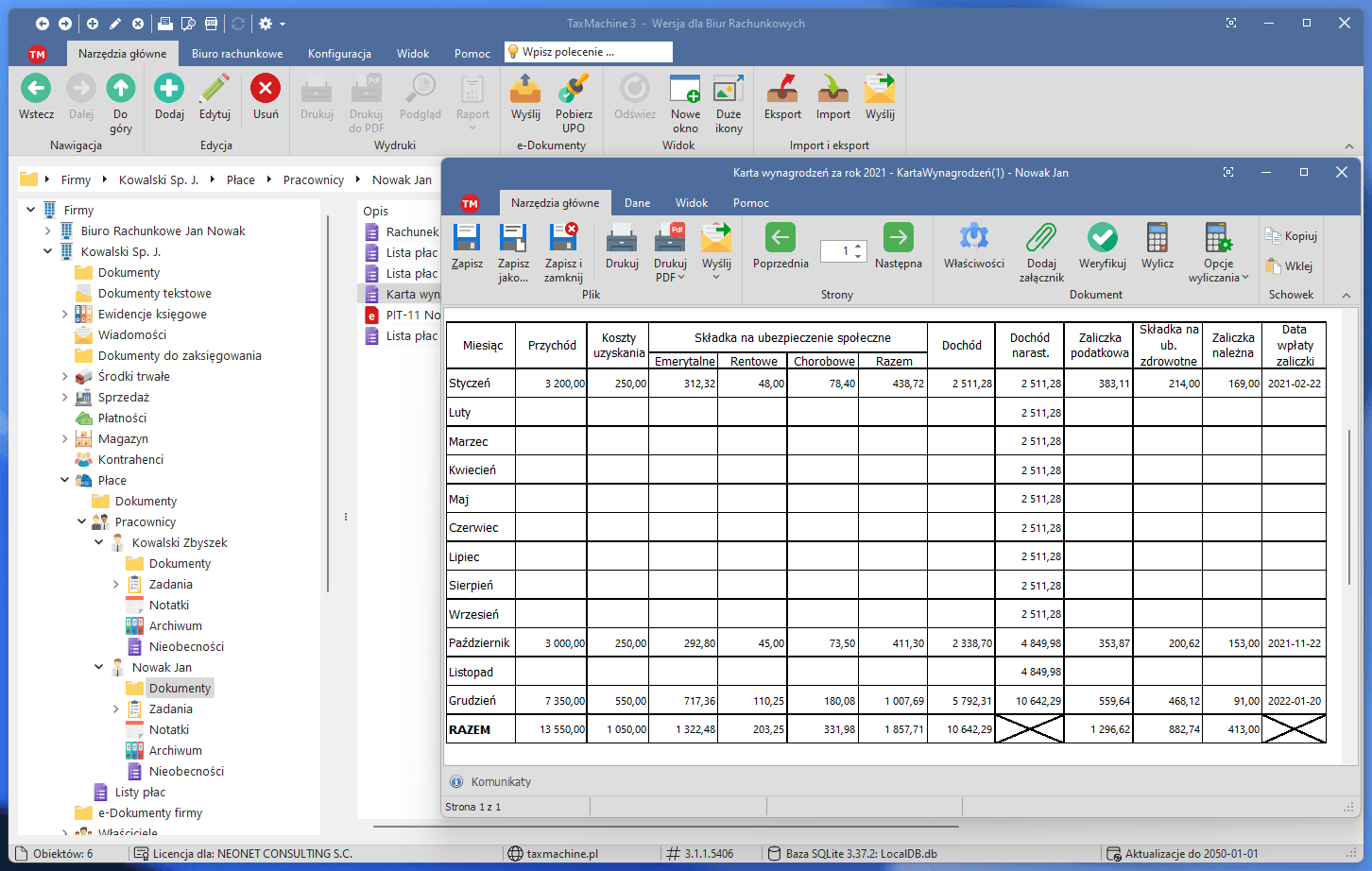Click the red Usuń icon
This screenshot has width=1372, height=871.
(266, 90)
